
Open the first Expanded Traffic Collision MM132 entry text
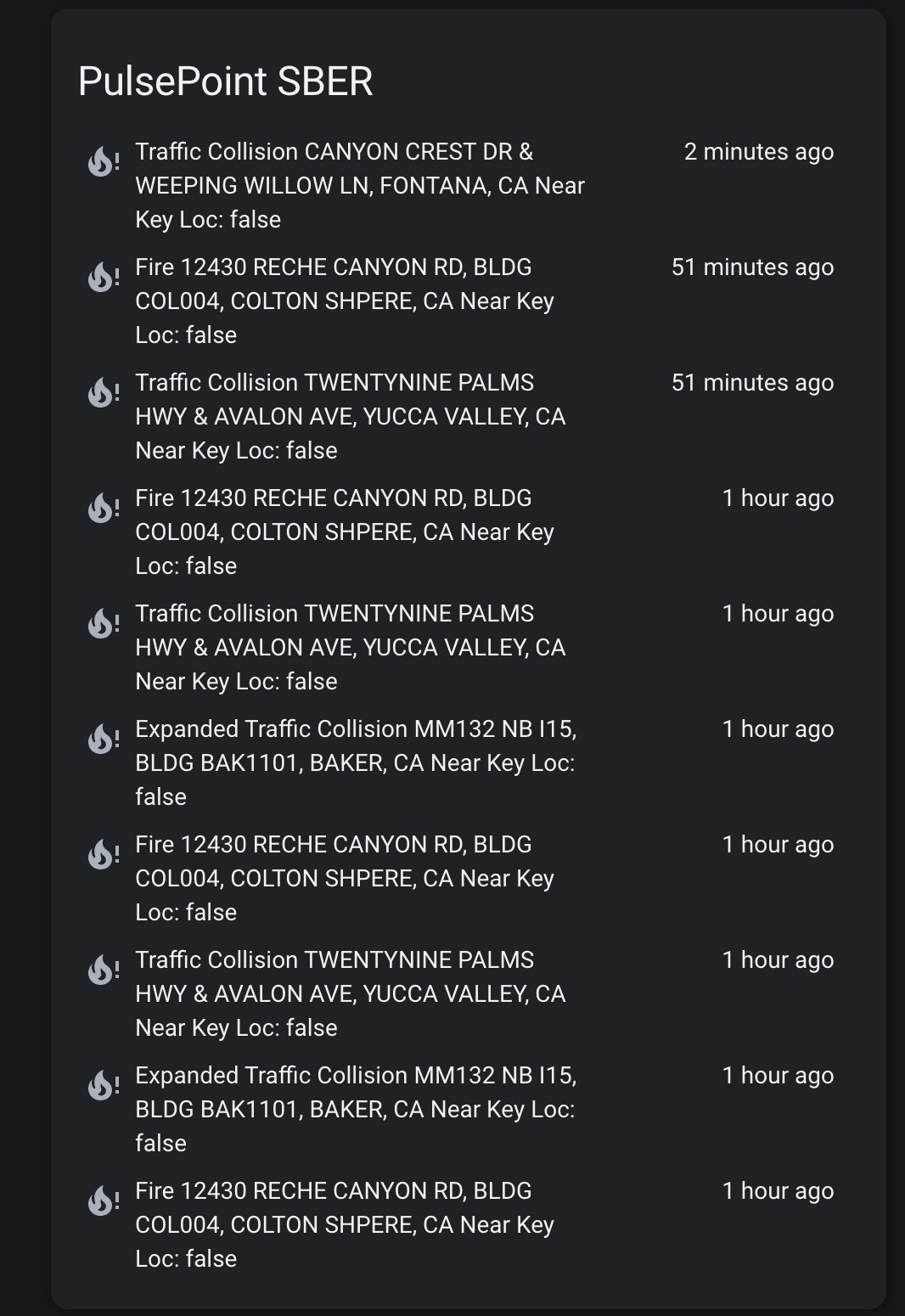pos(355,762)
